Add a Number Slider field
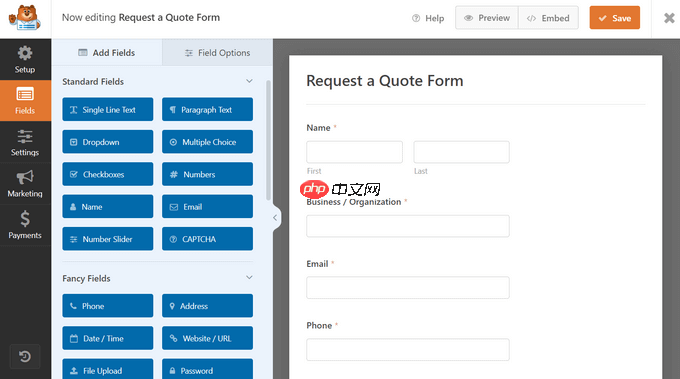680x379 pixels. click(108, 239)
